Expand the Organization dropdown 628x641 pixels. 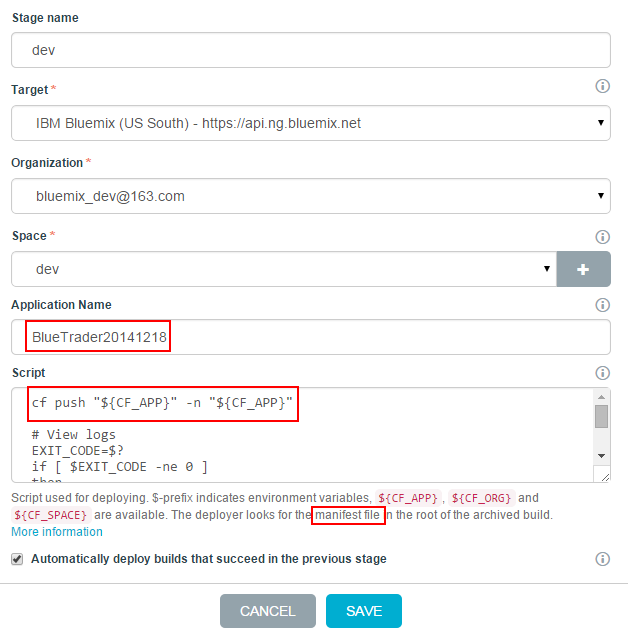coord(310,196)
